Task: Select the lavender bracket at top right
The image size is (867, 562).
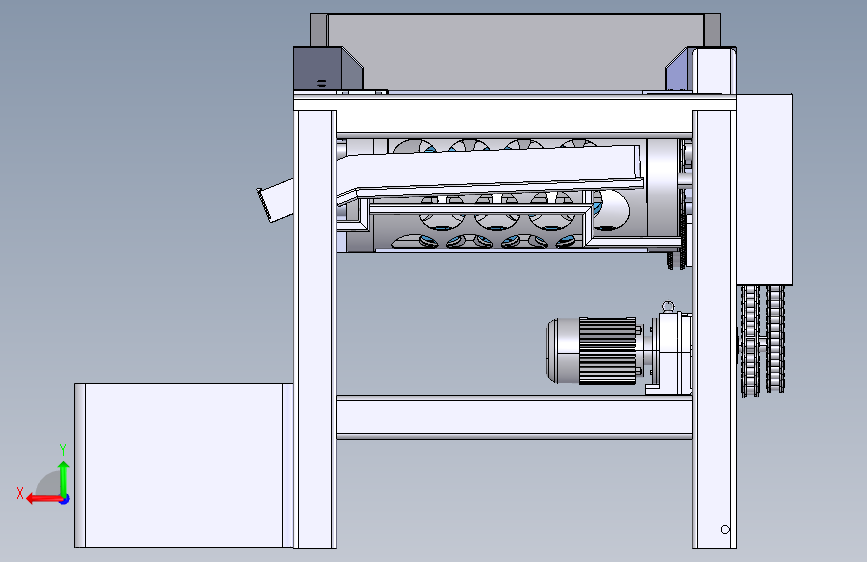Action: [679, 69]
